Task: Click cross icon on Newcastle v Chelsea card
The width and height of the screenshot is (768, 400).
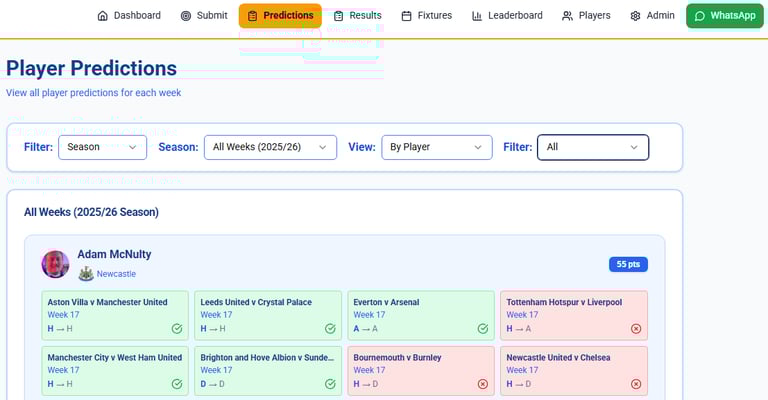Action: 636,384
